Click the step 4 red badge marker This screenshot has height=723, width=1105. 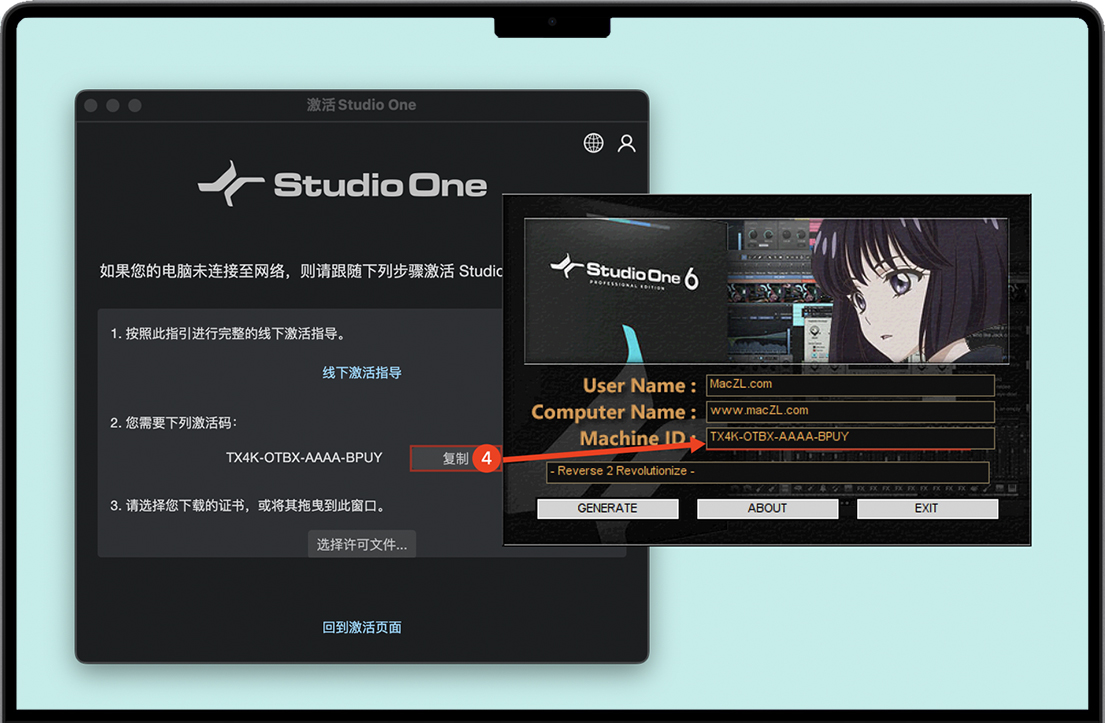pos(486,457)
